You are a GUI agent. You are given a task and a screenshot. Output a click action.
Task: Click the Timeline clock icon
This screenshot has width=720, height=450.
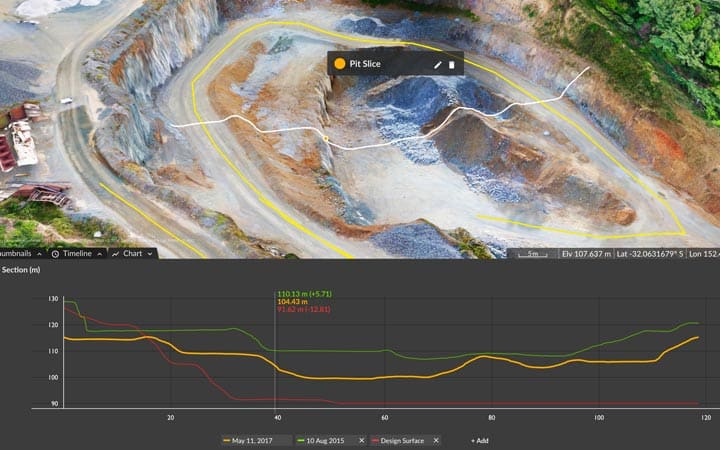click(55, 254)
